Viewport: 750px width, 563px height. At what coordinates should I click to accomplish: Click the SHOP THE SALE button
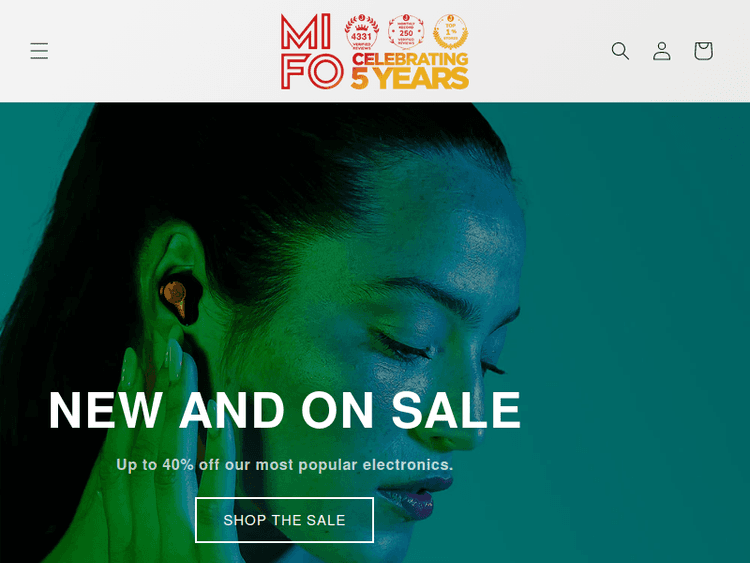click(285, 520)
